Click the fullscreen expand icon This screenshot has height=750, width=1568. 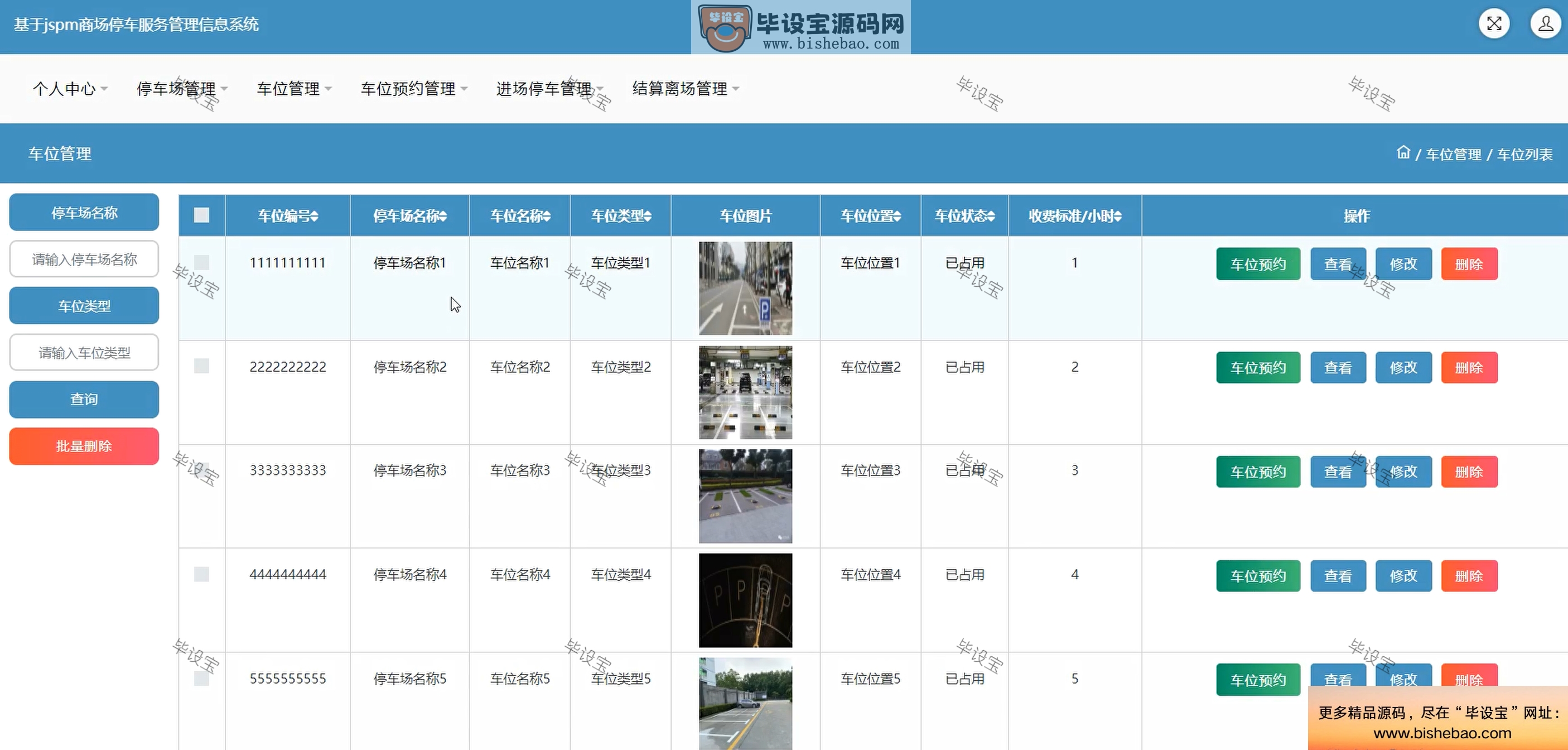[1494, 24]
